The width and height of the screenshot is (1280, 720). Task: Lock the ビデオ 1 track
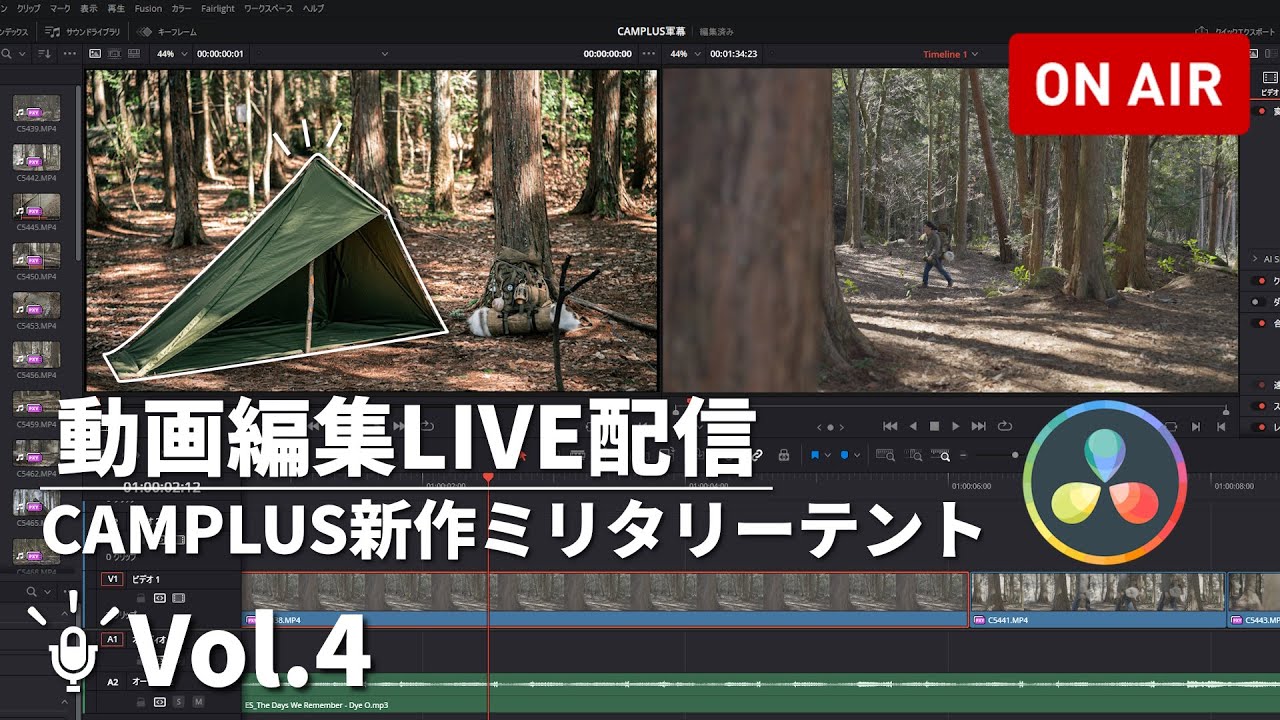coord(140,598)
